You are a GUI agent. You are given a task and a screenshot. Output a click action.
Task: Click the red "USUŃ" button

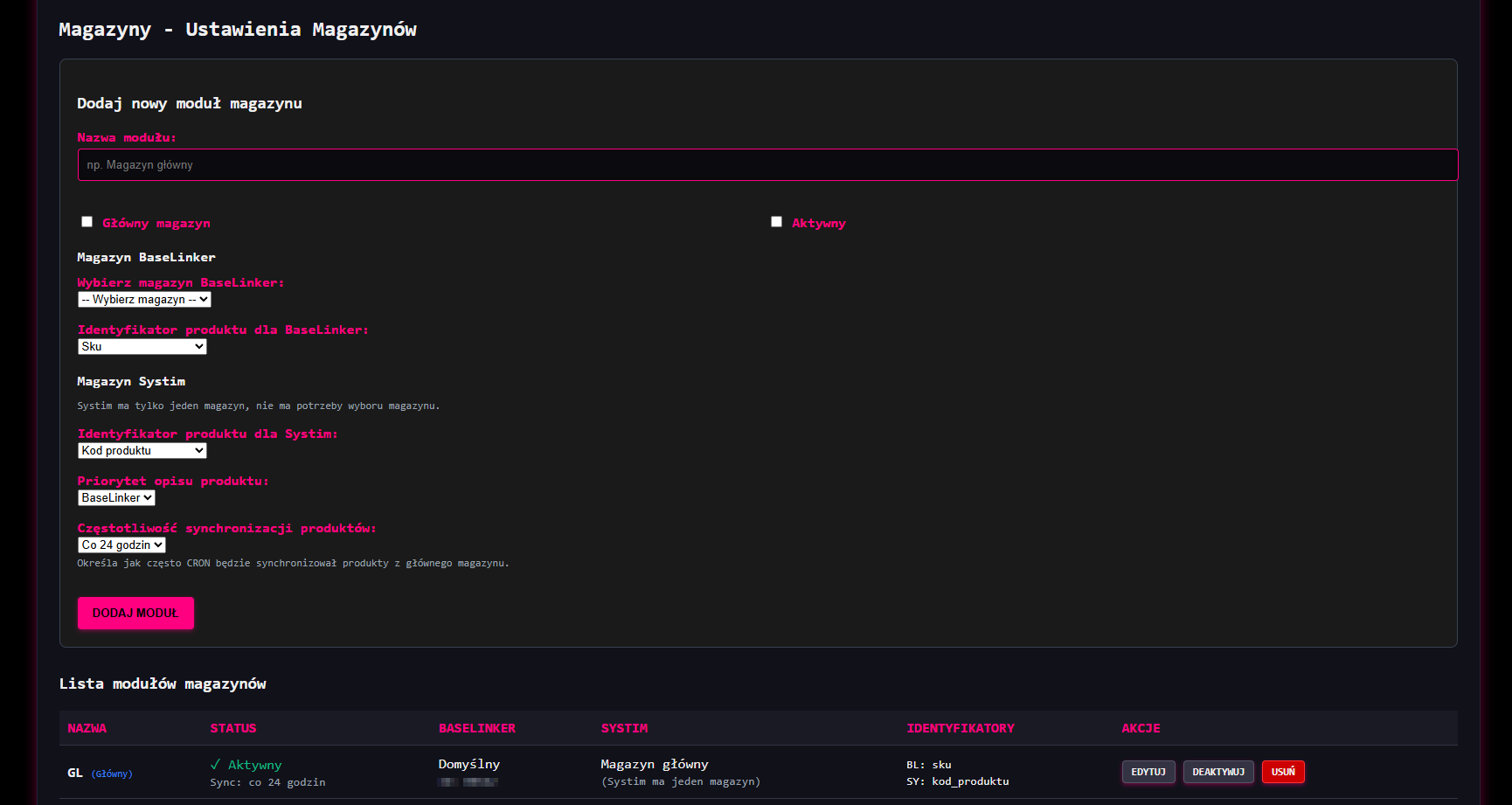pyautogui.click(x=1283, y=772)
